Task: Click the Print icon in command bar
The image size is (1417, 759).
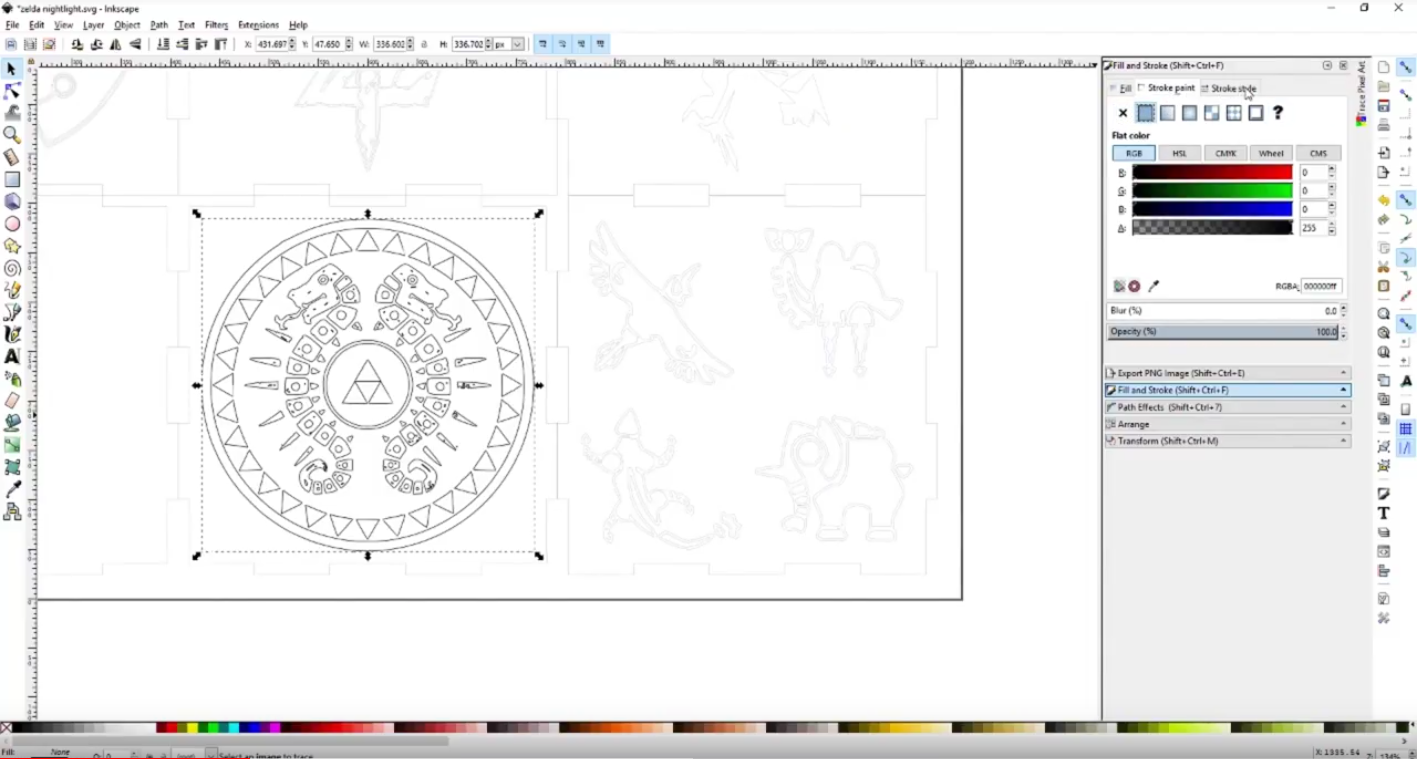Action: pos(1383,126)
